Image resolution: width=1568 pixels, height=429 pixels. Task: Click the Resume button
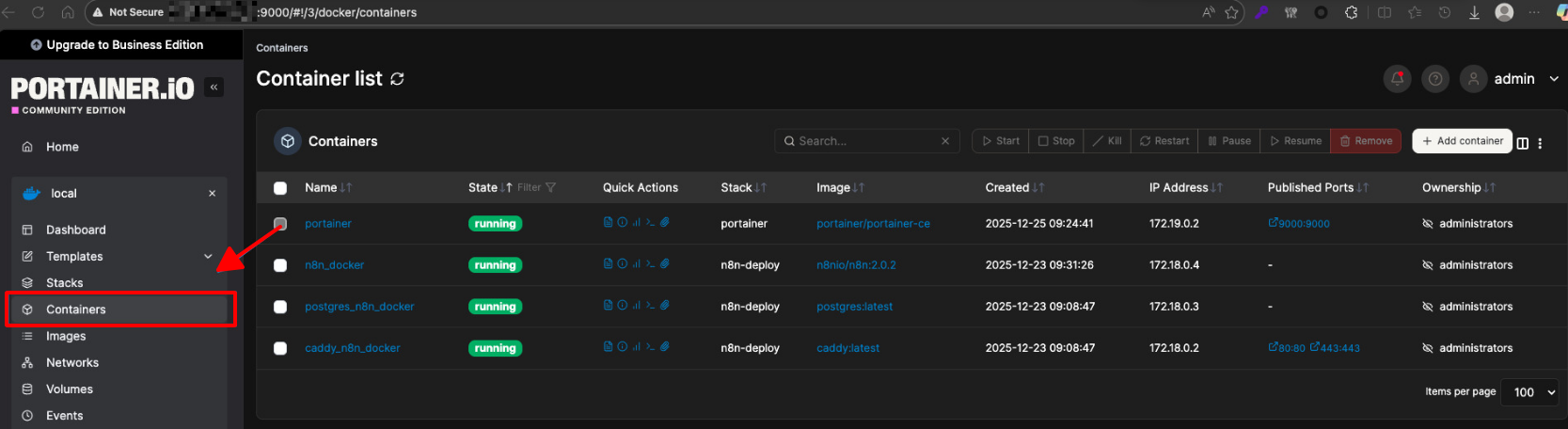pos(1295,141)
